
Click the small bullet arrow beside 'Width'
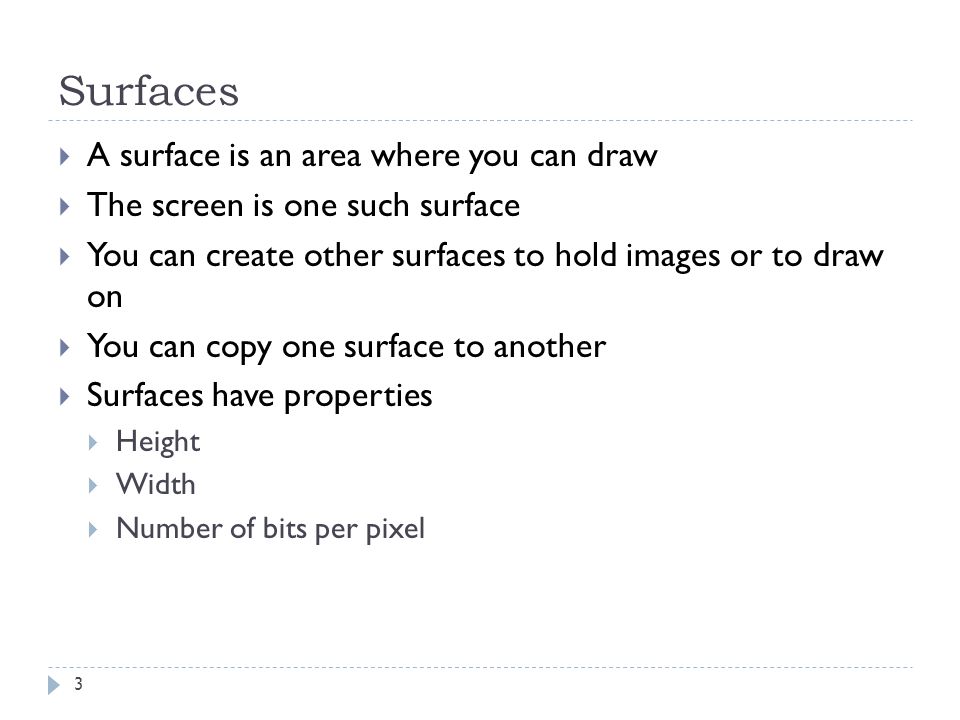(x=92, y=486)
